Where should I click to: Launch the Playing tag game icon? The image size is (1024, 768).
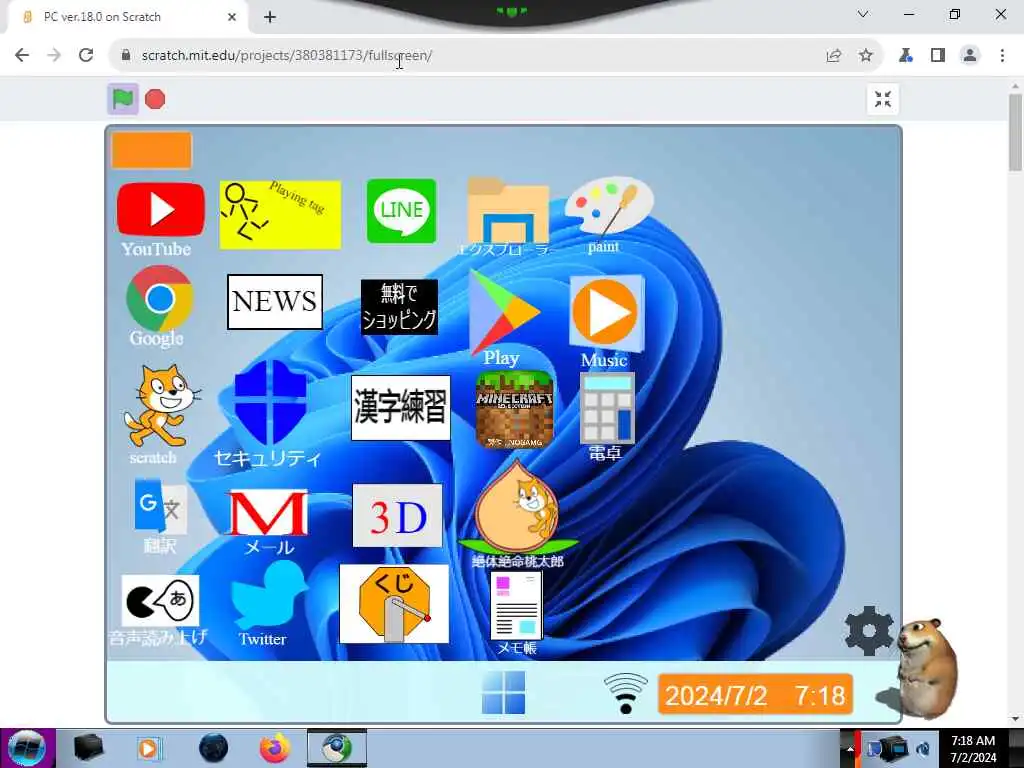(280, 215)
